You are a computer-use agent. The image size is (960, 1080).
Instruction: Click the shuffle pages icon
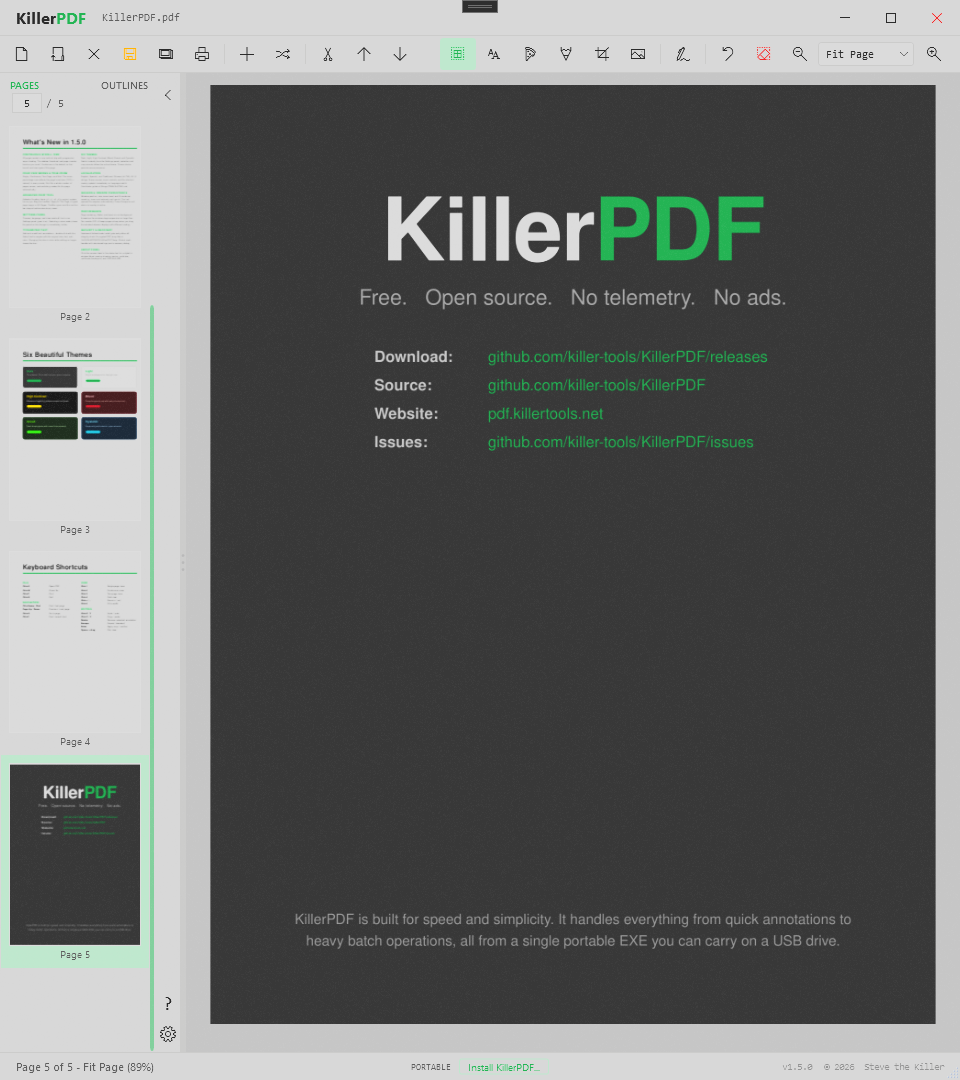[282, 54]
